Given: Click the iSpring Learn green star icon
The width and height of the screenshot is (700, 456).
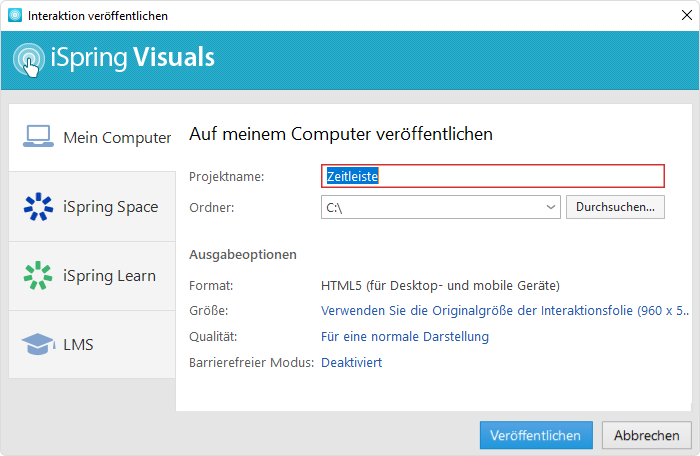Looking at the screenshot, I should coord(38,276).
